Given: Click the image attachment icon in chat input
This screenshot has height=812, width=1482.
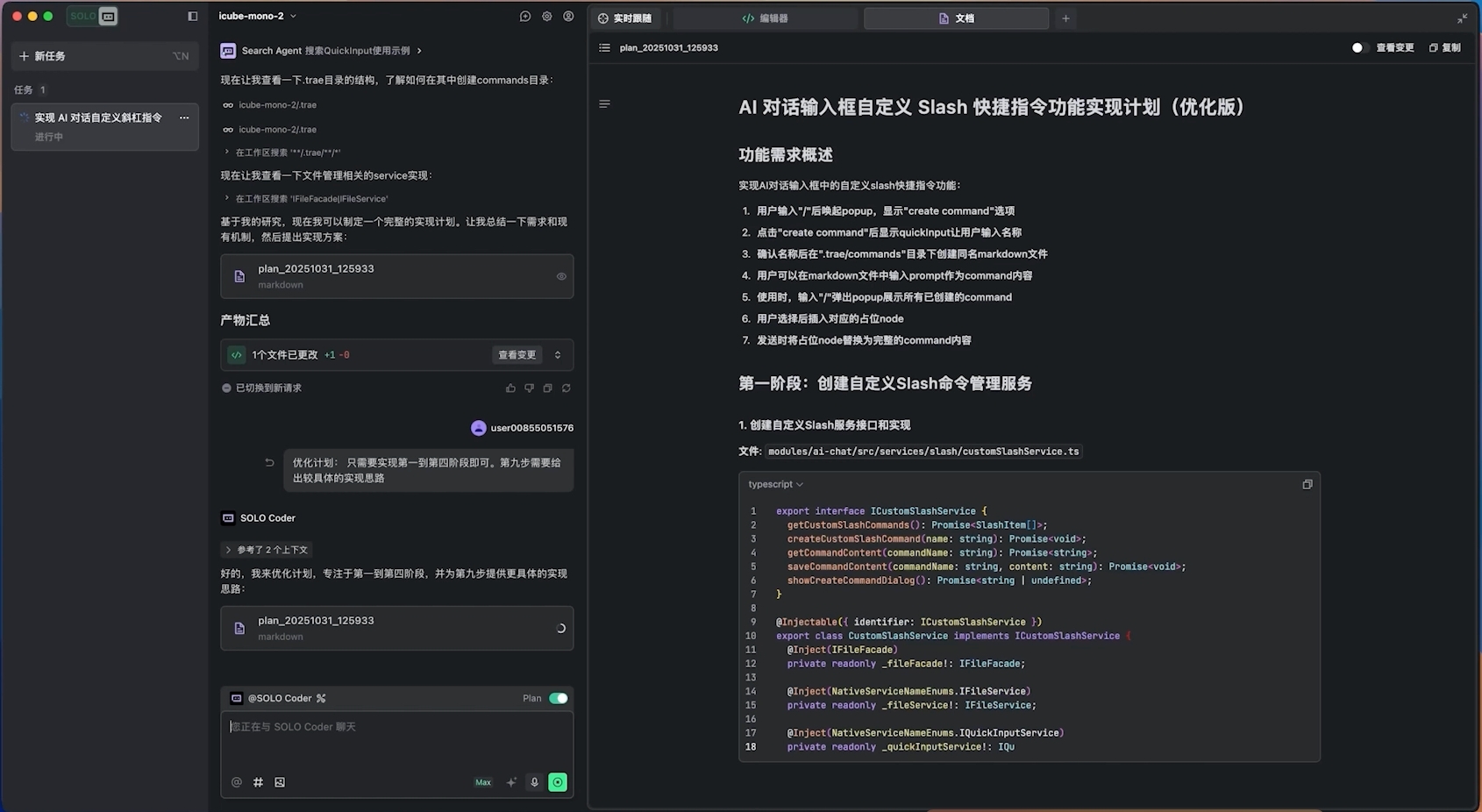Looking at the screenshot, I should [x=280, y=782].
